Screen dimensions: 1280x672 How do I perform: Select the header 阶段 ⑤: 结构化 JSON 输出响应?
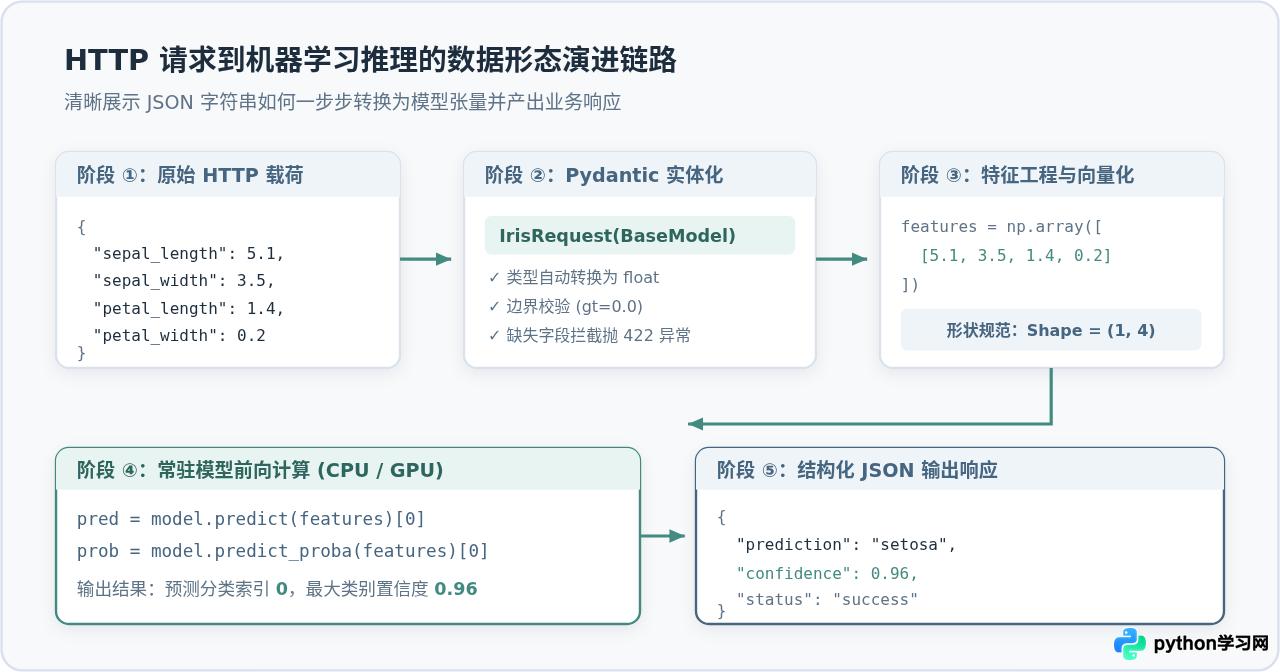point(857,470)
